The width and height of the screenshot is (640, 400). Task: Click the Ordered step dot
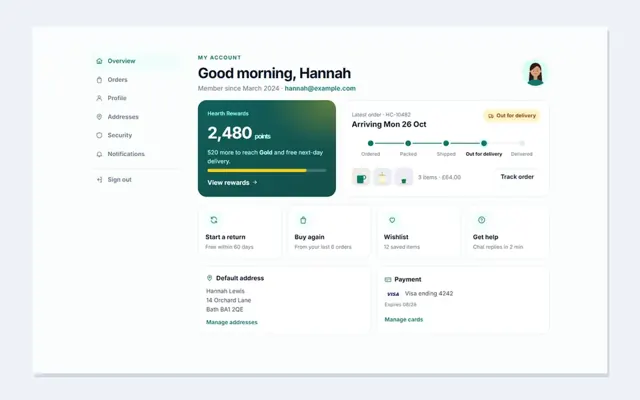[371, 143]
